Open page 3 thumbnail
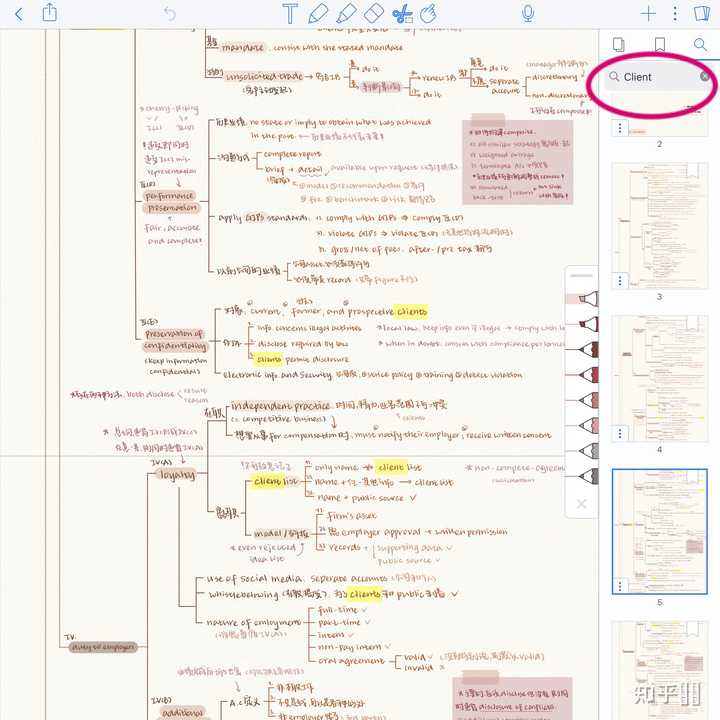This screenshot has width=720, height=720. 659,225
